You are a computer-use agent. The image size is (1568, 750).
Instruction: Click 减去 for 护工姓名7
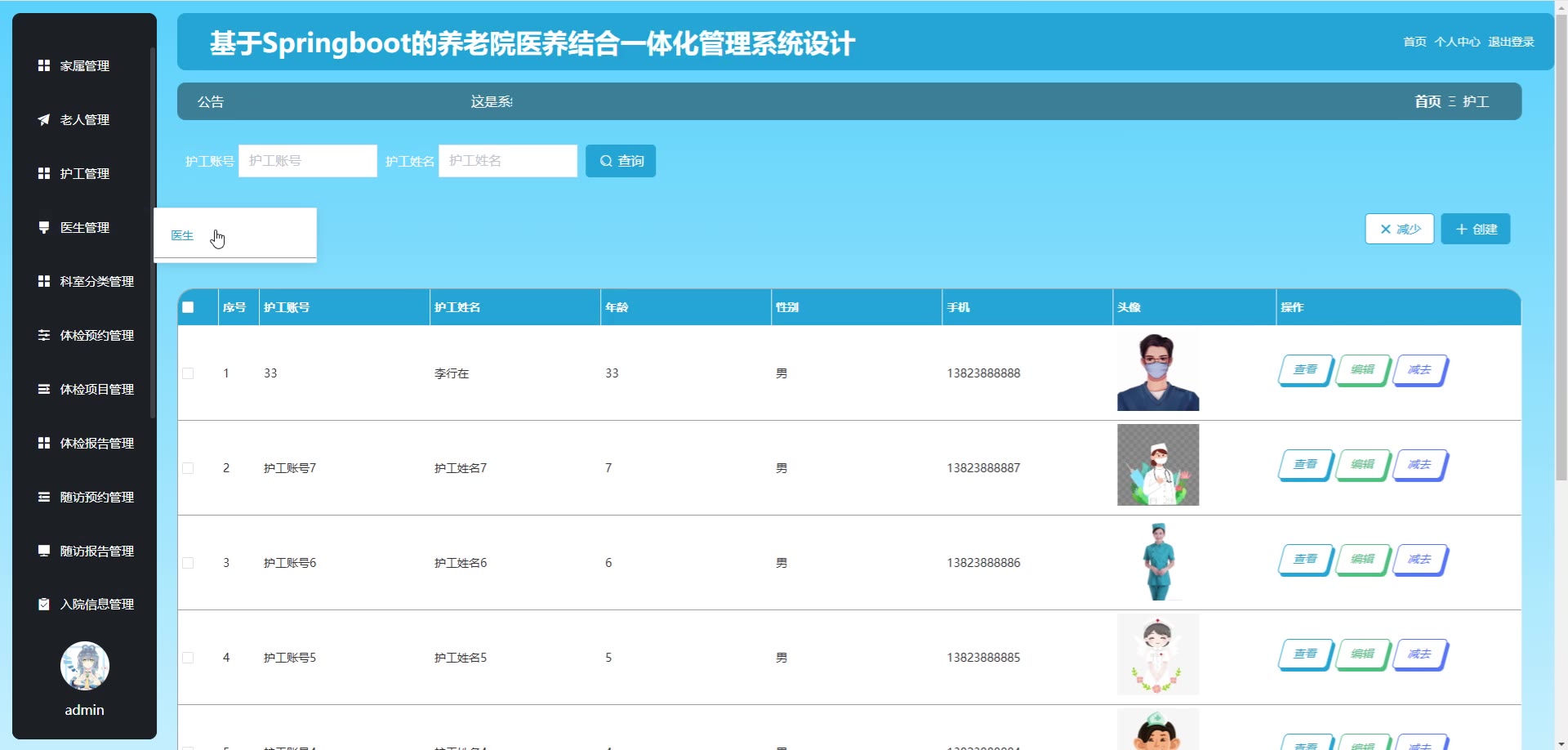coord(1419,465)
